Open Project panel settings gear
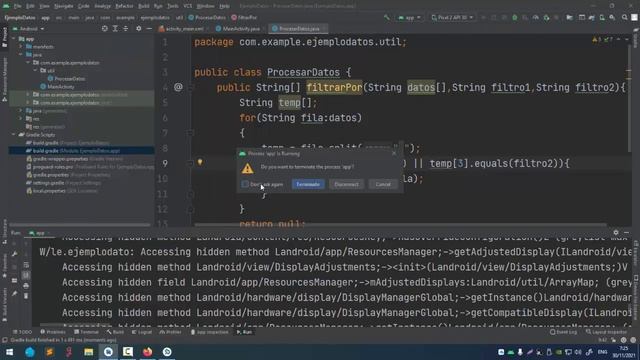 coord(139,29)
